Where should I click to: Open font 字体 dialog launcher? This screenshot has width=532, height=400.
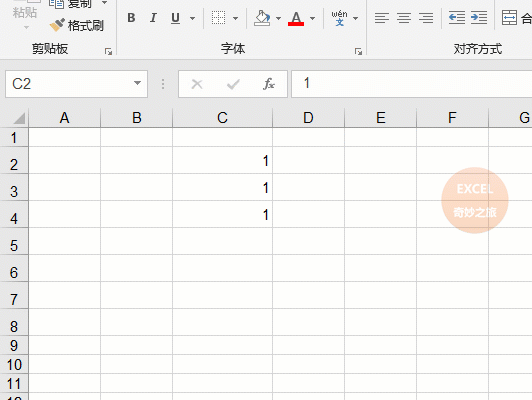358,52
